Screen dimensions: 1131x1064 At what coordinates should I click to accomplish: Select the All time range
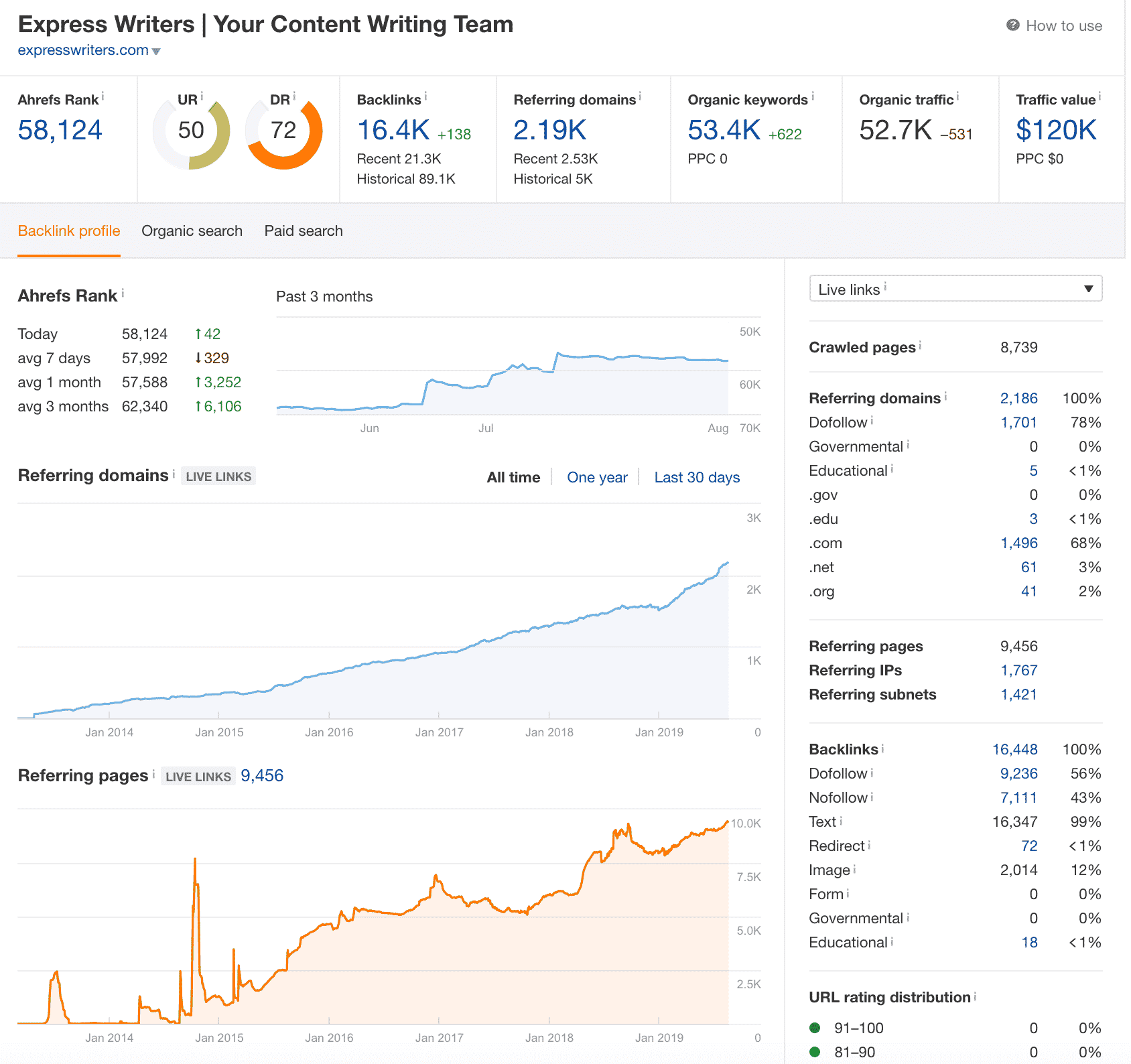click(x=513, y=478)
